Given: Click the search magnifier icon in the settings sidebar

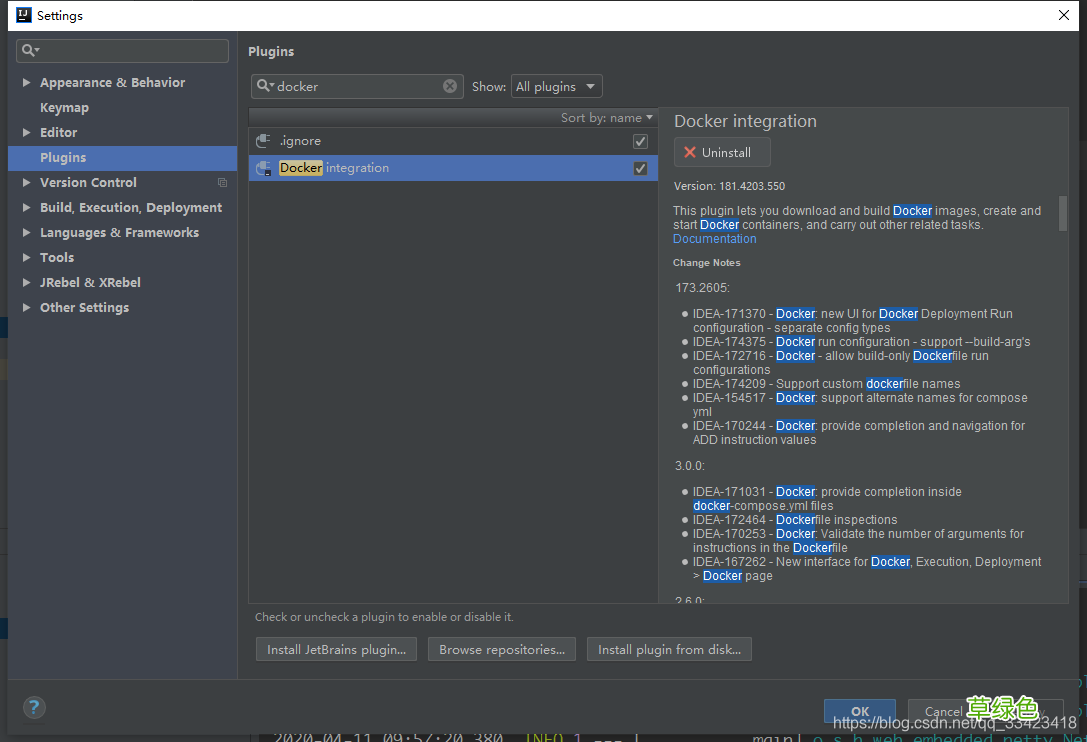Looking at the screenshot, I should (30, 50).
